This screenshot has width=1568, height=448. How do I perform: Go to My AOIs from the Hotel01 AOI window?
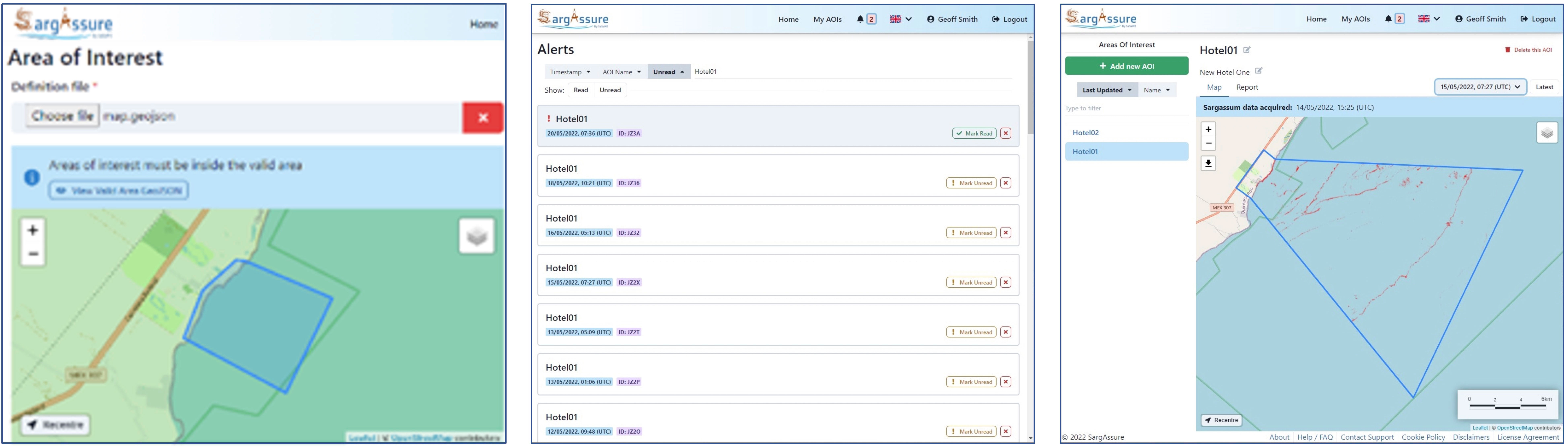pyautogui.click(x=1356, y=19)
